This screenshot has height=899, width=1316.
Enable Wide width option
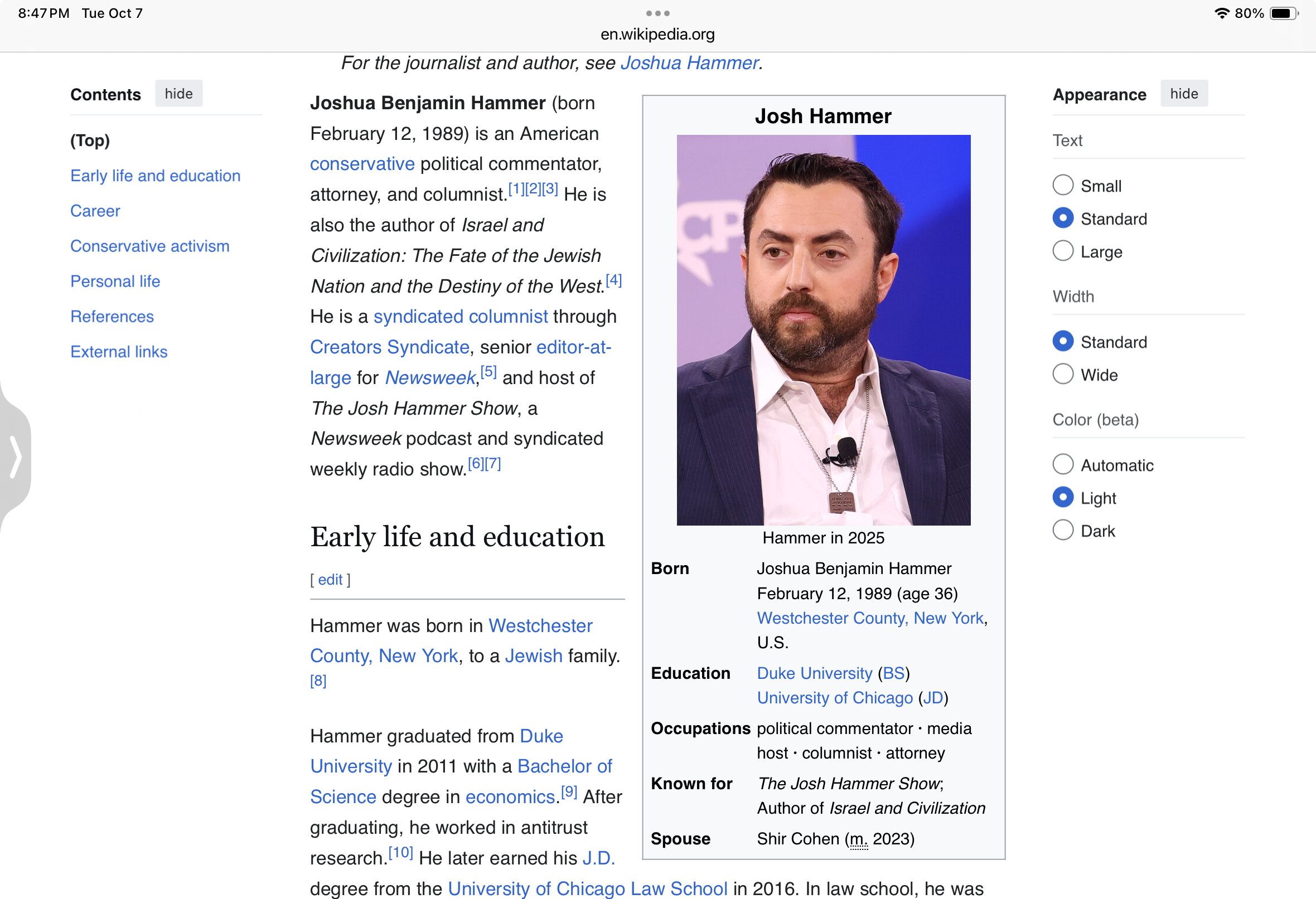point(1062,374)
